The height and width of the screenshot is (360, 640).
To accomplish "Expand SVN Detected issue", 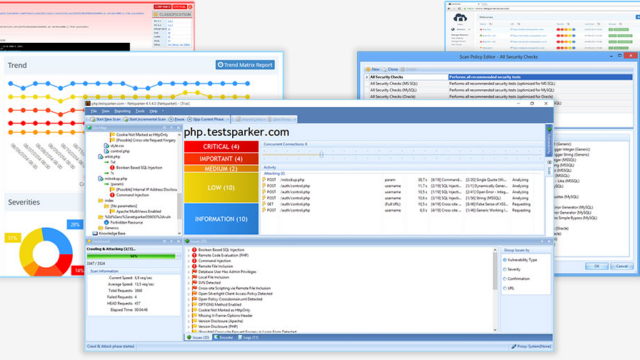I will point(189,282).
